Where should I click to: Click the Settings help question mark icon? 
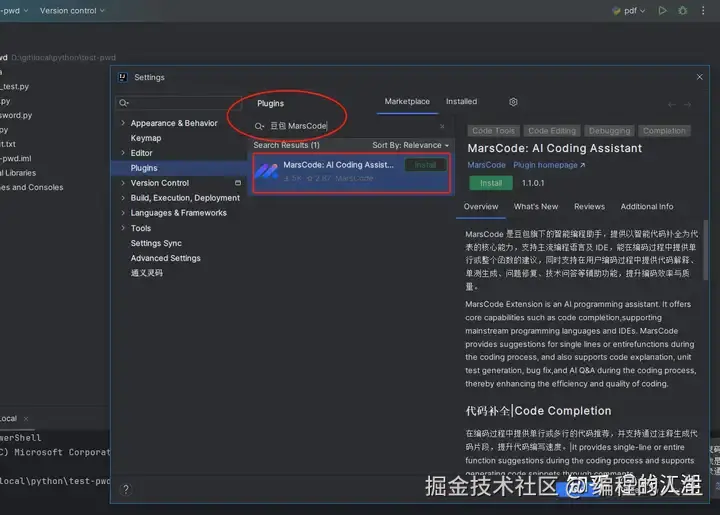click(126, 489)
